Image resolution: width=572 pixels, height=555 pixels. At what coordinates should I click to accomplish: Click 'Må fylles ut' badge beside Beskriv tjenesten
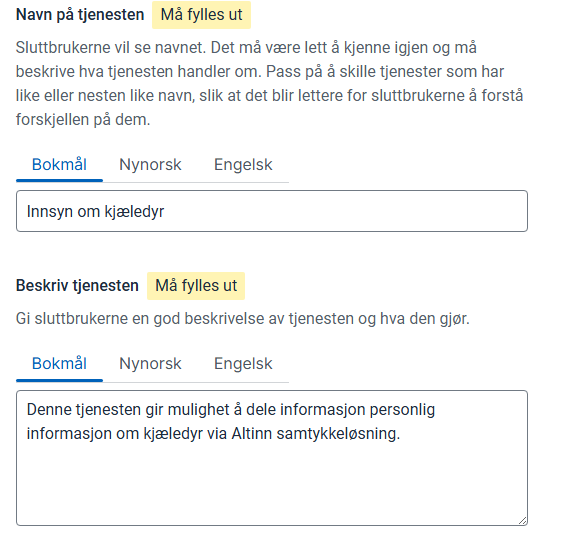pos(196,286)
